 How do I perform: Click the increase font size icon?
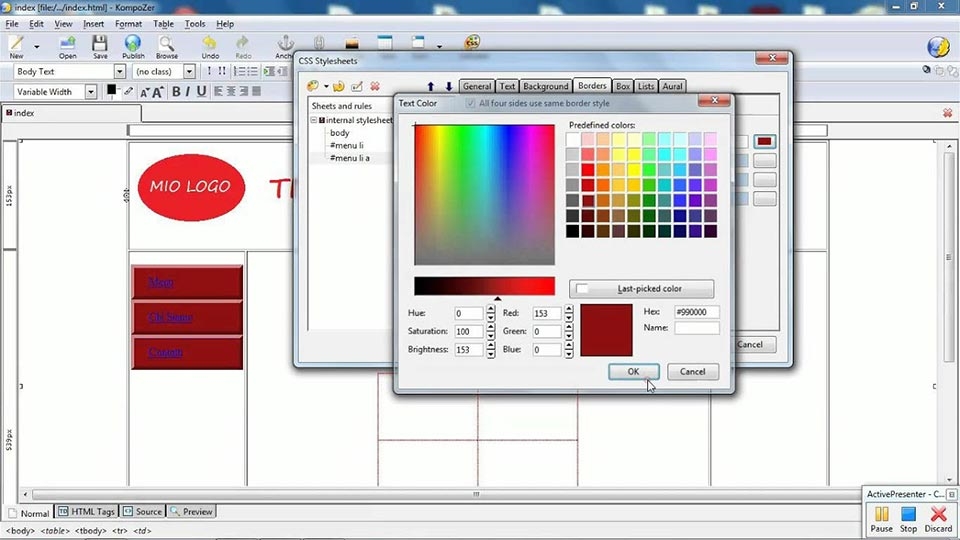(x=157, y=92)
